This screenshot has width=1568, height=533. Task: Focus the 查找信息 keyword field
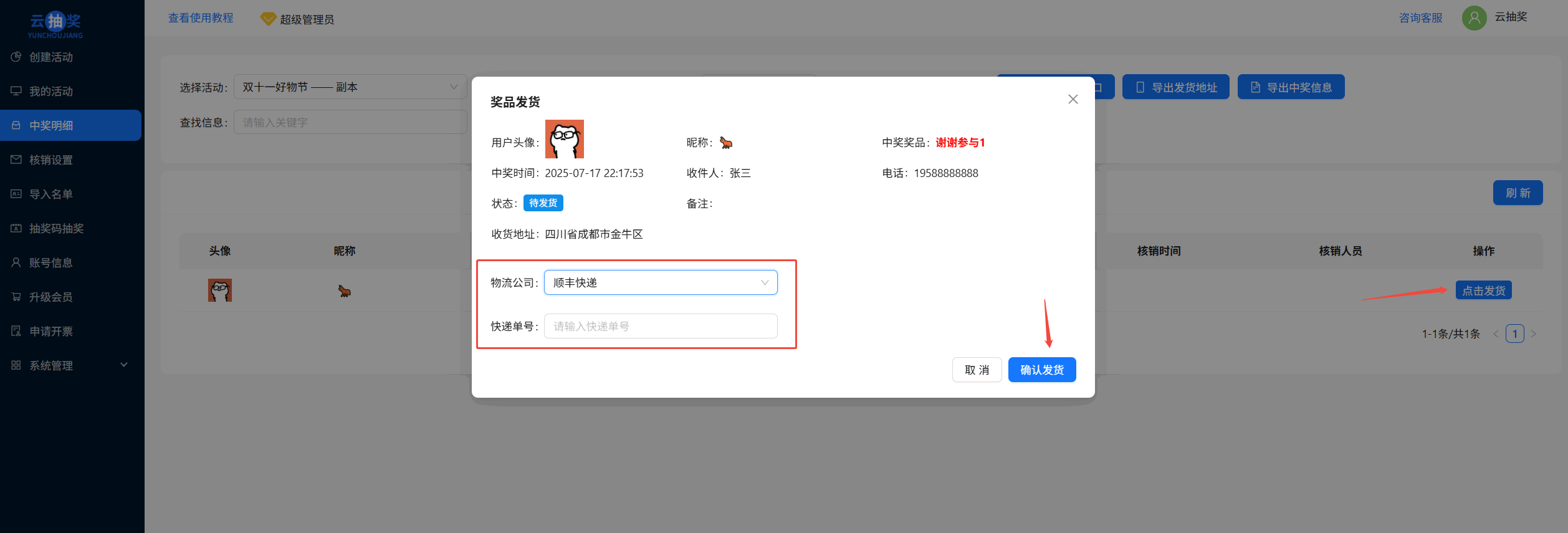point(350,122)
